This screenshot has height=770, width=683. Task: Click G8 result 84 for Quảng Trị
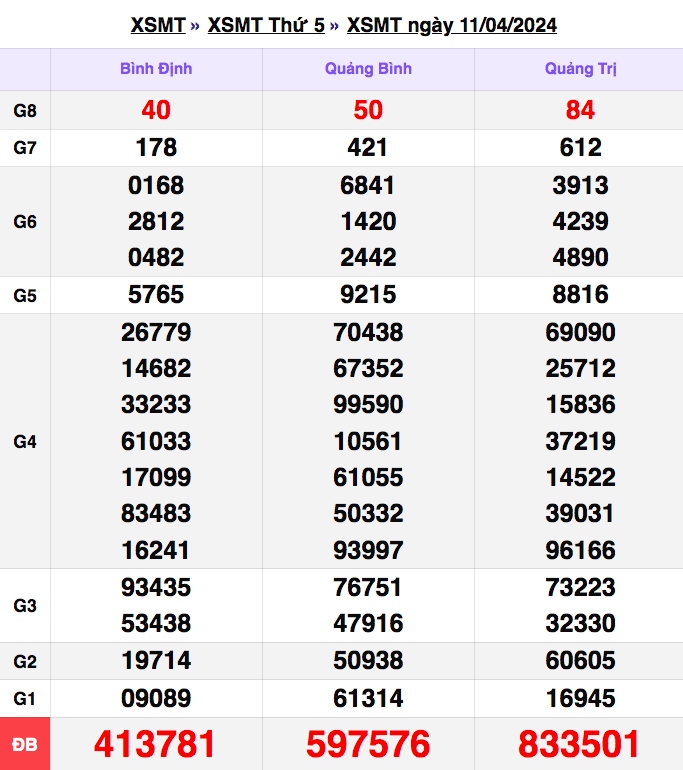[580, 110]
